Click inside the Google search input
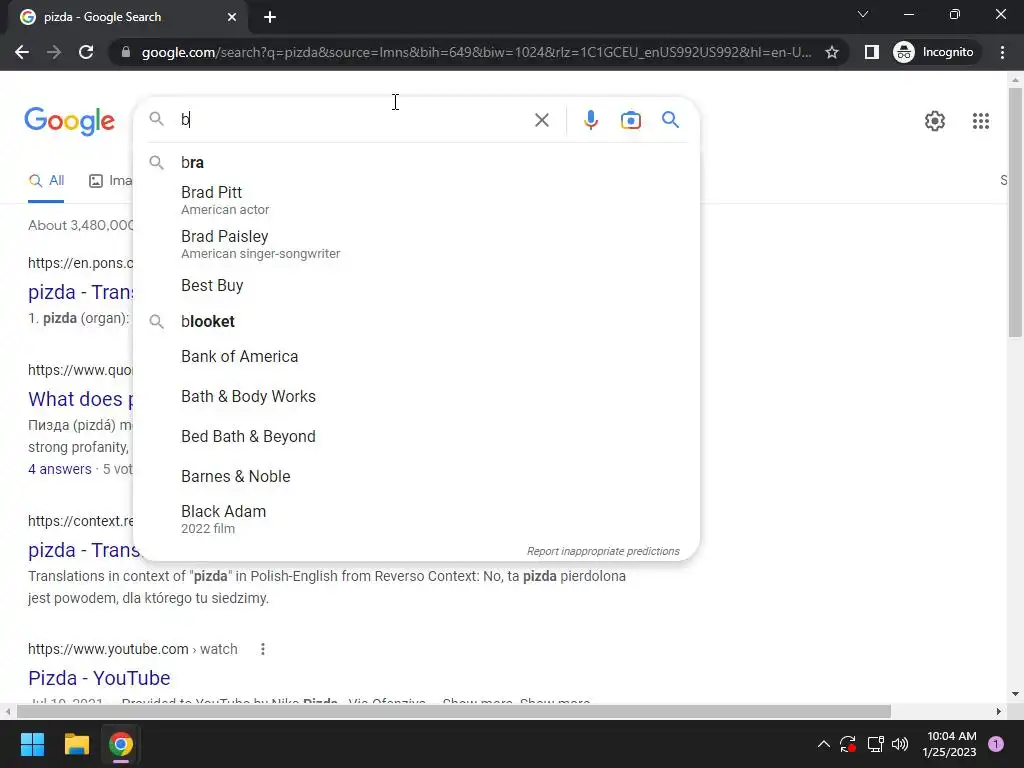Screen dimensions: 1024x768 click(x=353, y=120)
